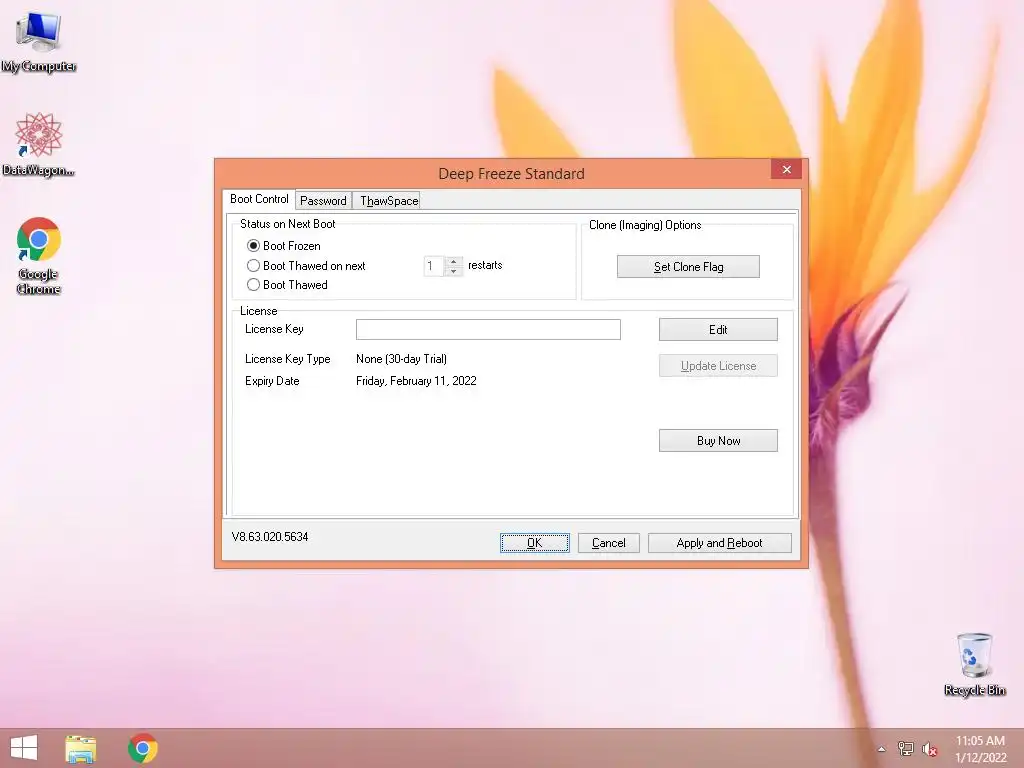1024x768 pixels.
Task: Increase the restarts count spinner
Action: coord(454,261)
